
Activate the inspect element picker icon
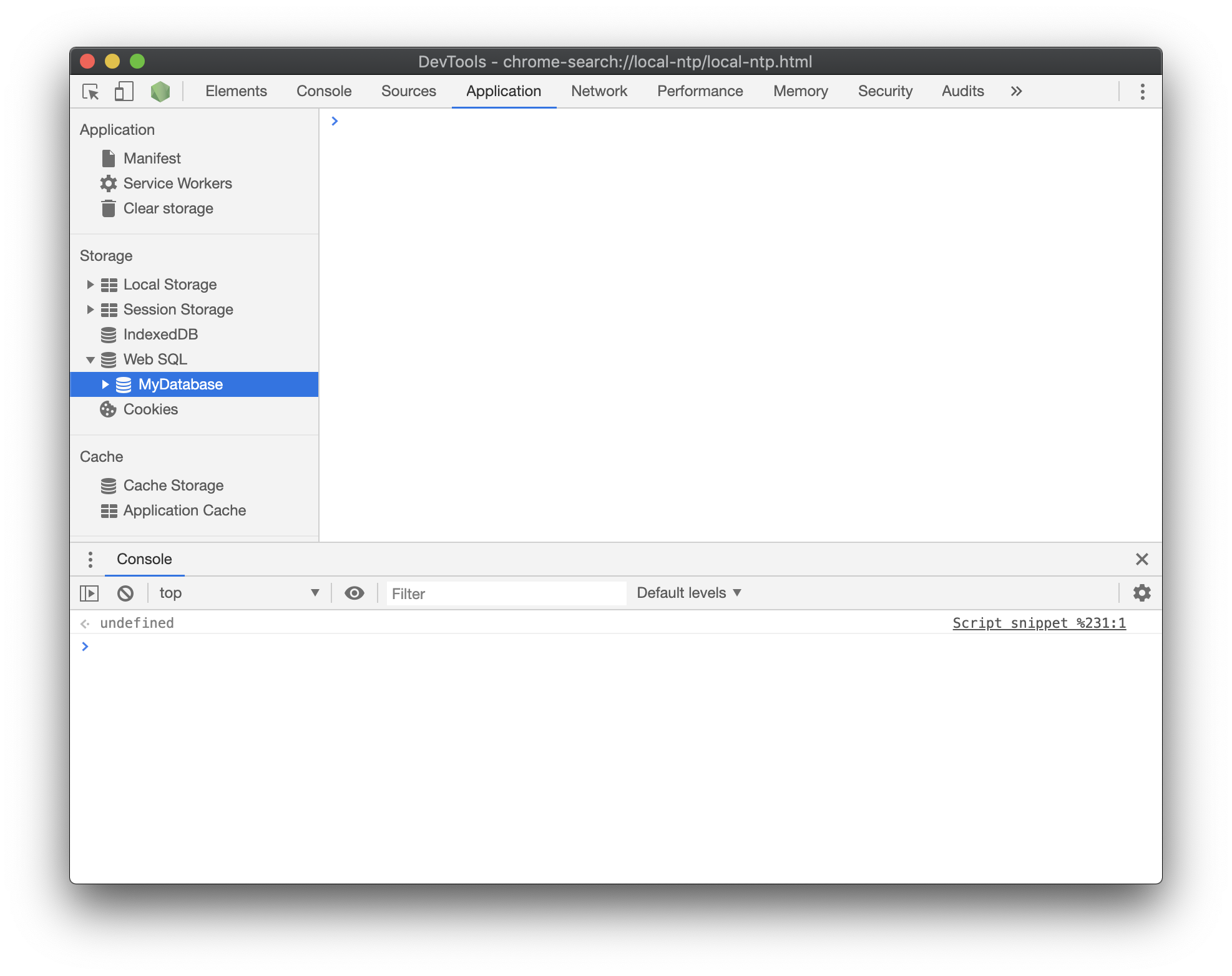91,92
